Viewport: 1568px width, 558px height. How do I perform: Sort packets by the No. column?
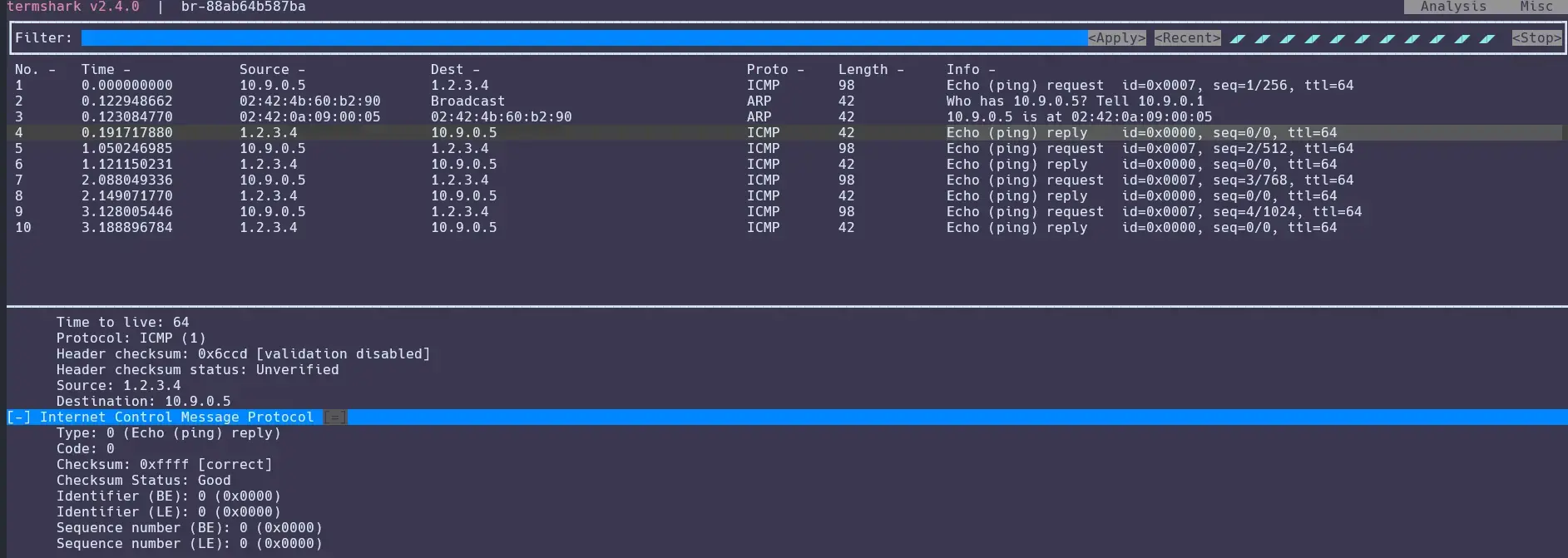(35, 70)
